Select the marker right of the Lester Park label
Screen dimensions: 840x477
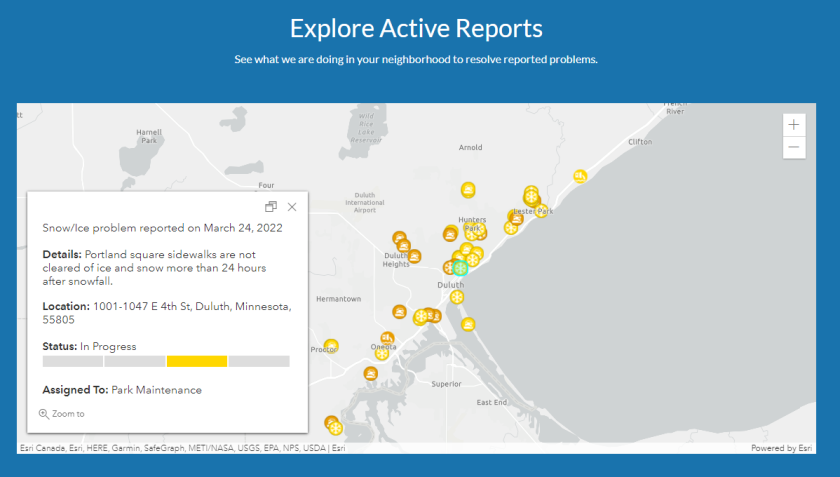[x=542, y=212]
